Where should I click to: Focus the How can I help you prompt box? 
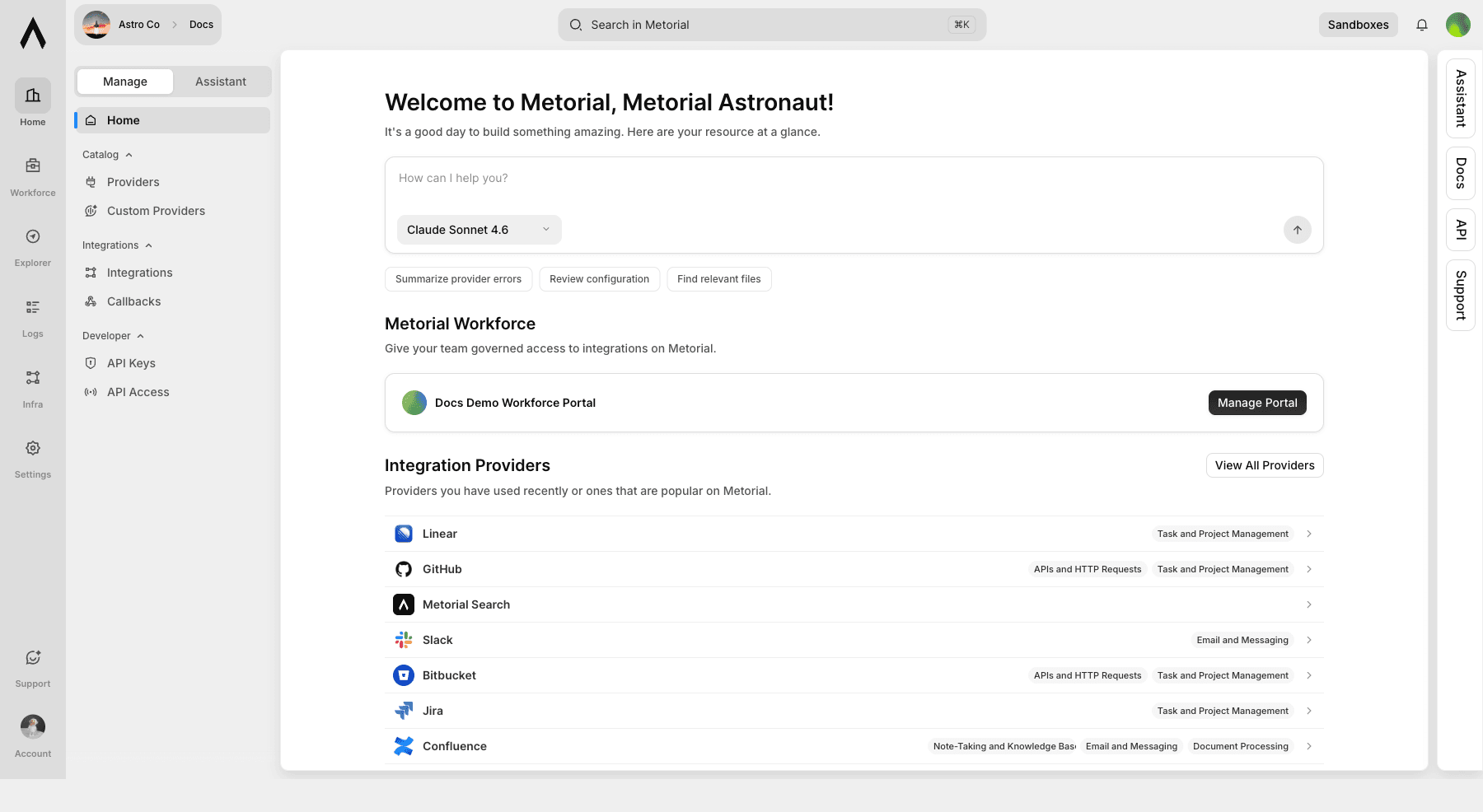click(854, 179)
